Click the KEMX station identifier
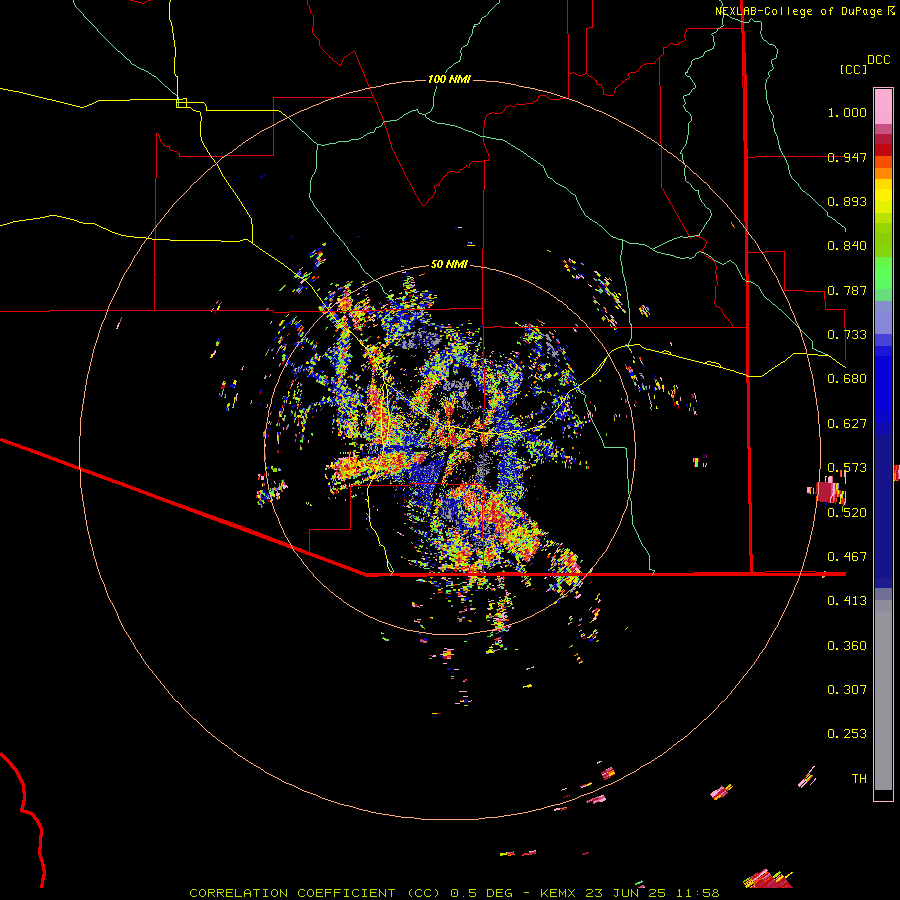The height and width of the screenshot is (900, 900). coord(559,893)
